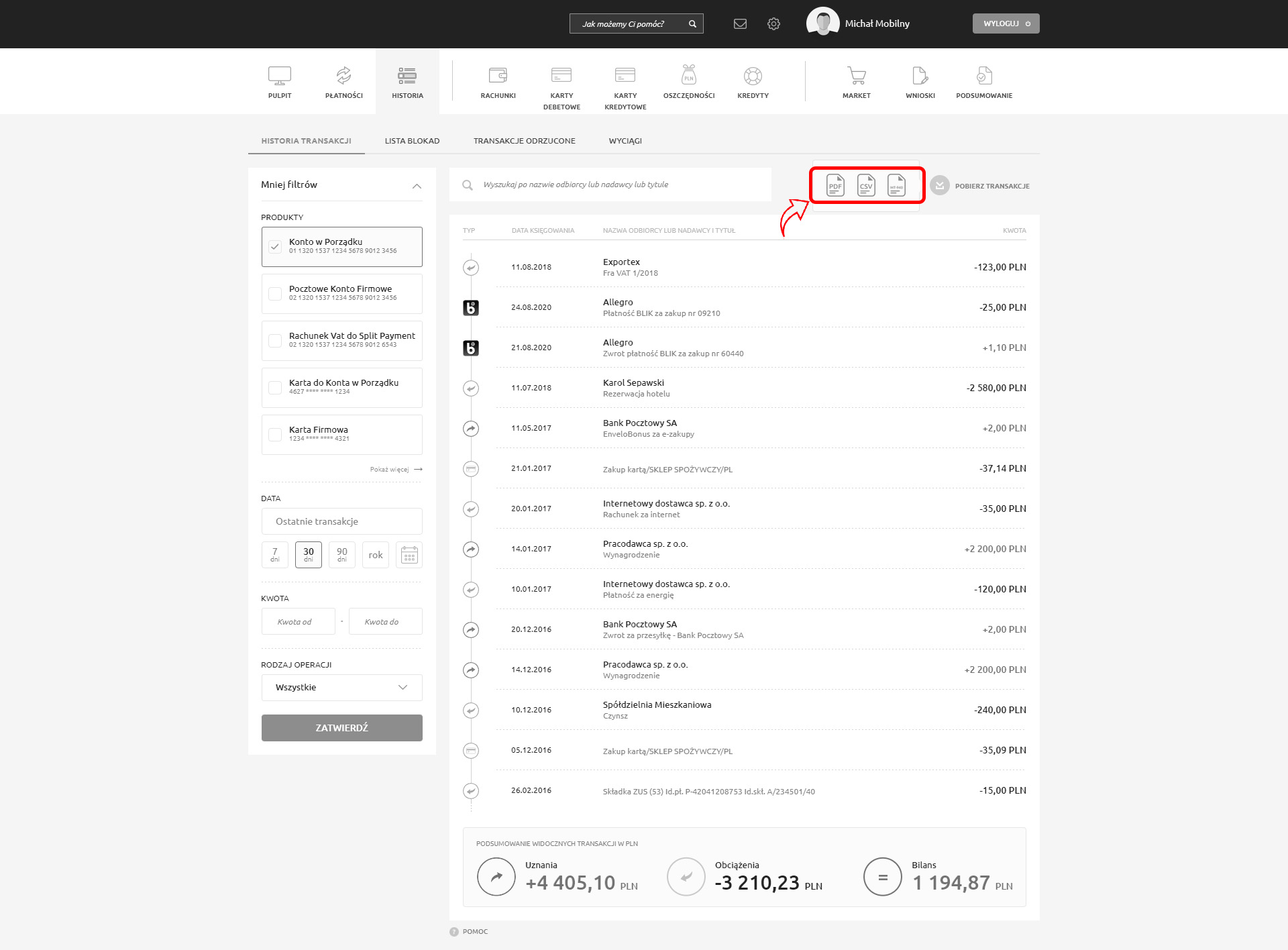1288x950 pixels.
Task: Open the Rodzaj operacji Wszystkie dropdown
Action: [341, 688]
